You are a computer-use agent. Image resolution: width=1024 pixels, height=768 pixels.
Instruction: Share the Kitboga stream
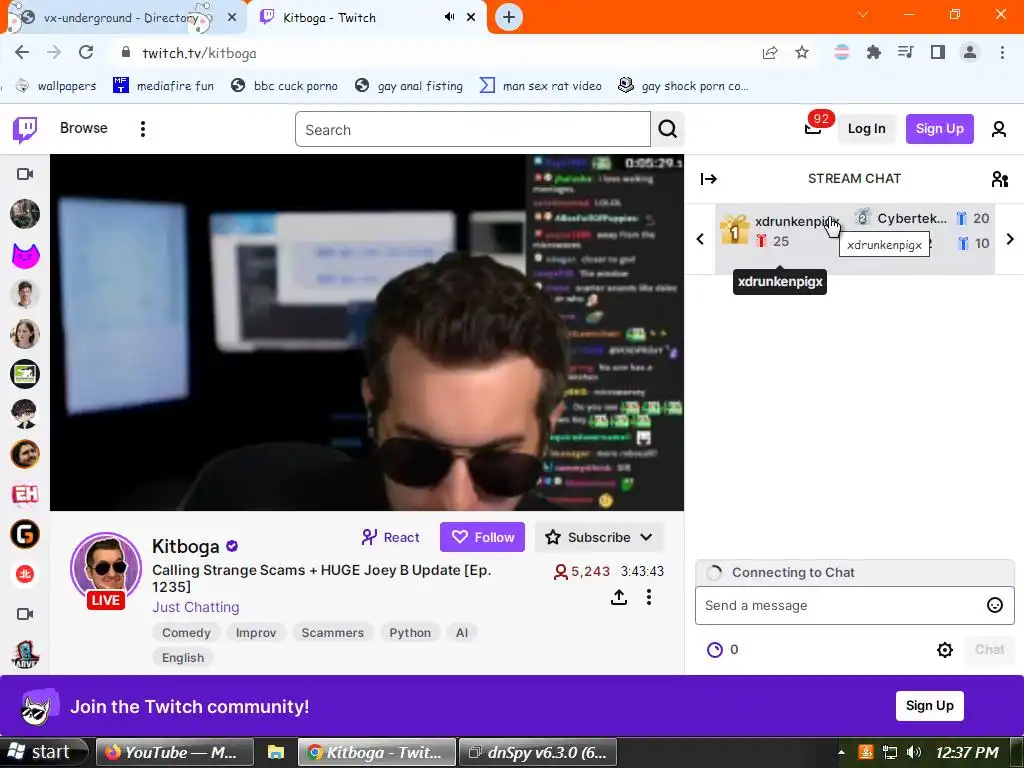618,597
